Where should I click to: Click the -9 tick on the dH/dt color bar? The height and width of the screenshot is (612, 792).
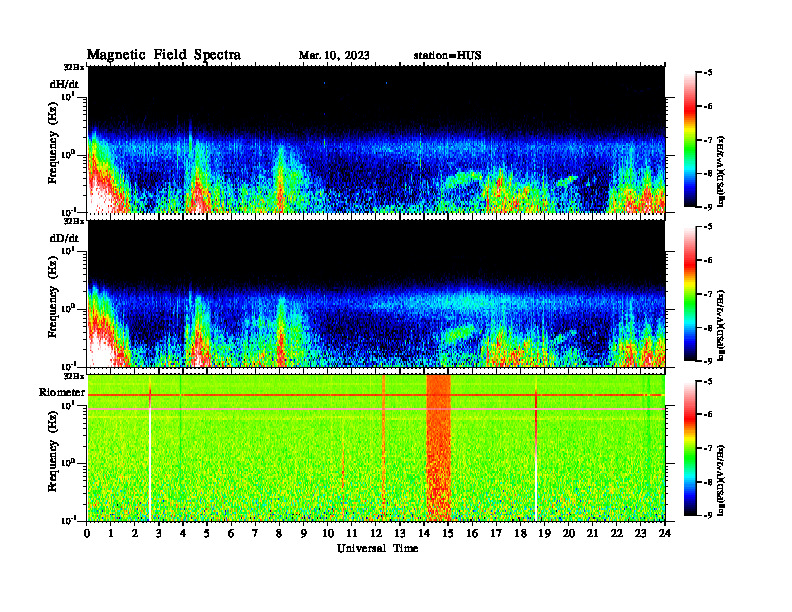coord(708,207)
